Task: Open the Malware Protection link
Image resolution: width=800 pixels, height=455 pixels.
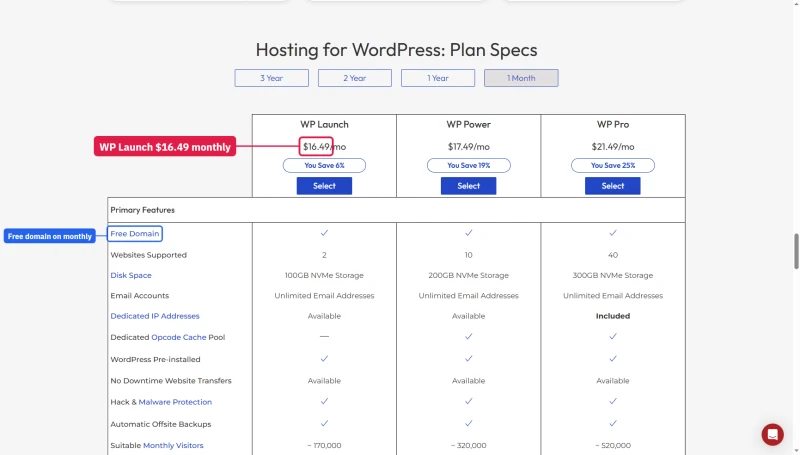Action: click(175, 402)
